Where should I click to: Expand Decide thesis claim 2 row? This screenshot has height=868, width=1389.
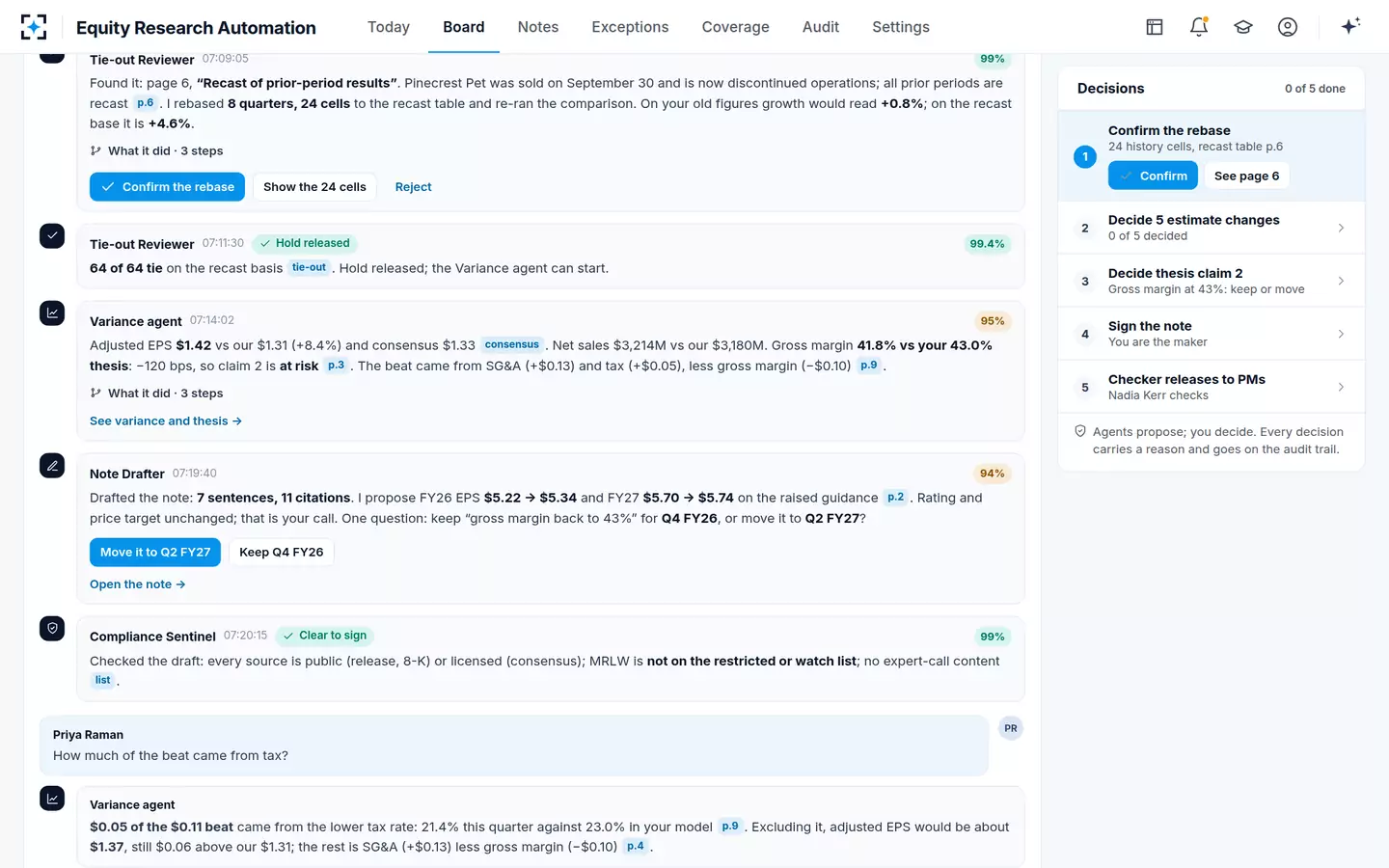click(1212, 281)
